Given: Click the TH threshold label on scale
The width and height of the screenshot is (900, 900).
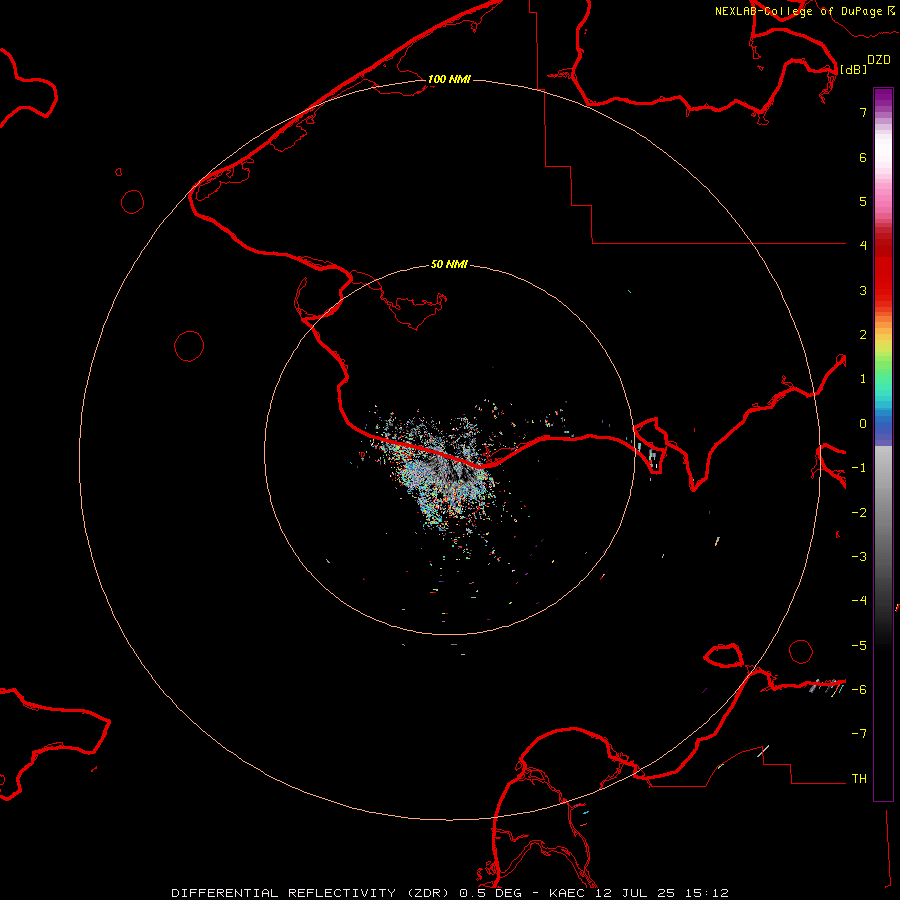Looking at the screenshot, I should click(859, 779).
